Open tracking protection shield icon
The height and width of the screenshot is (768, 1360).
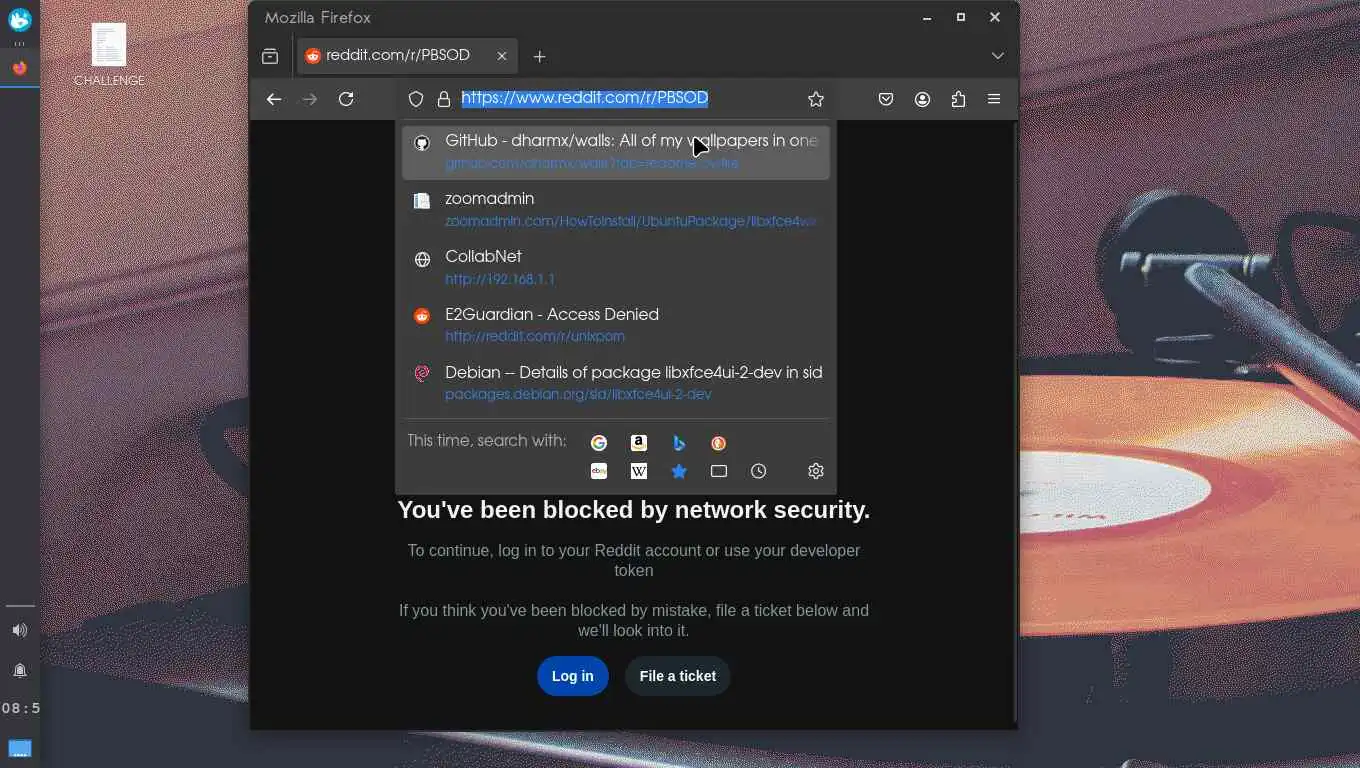click(416, 99)
